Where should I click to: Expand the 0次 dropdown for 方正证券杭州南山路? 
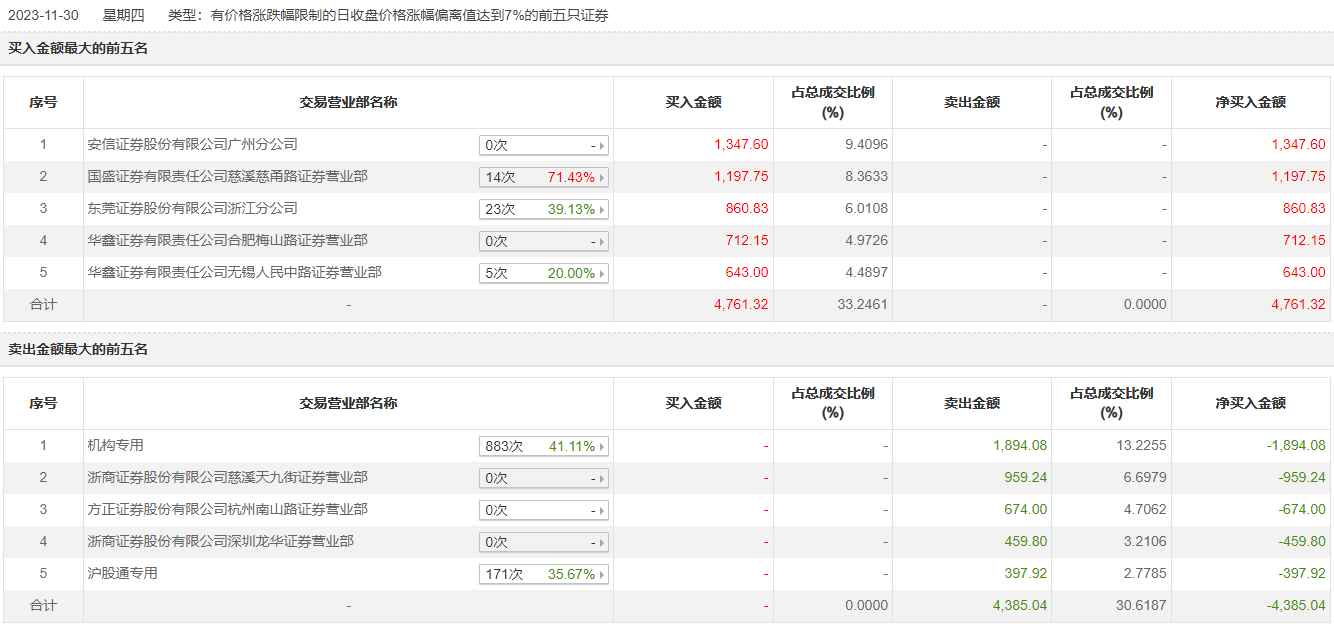pos(544,511)
